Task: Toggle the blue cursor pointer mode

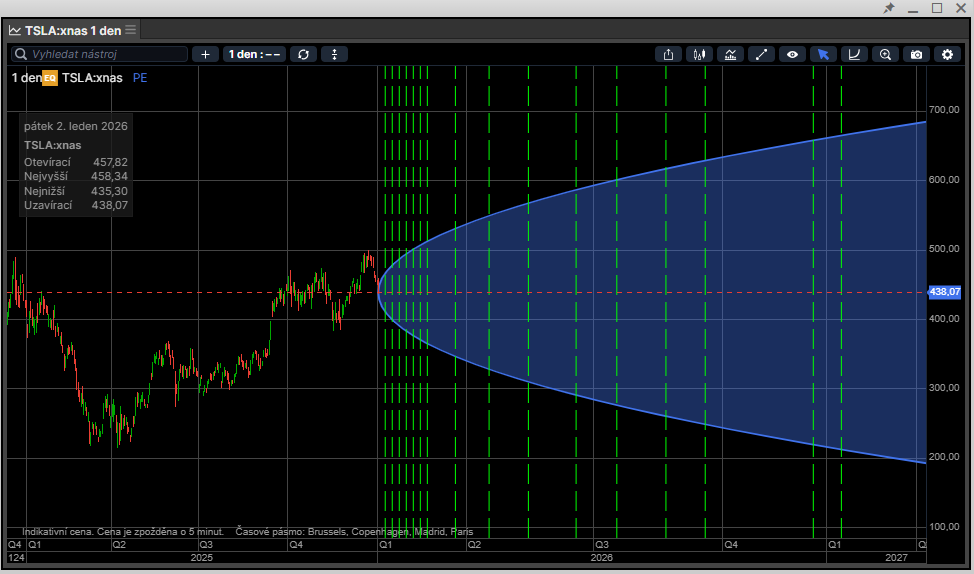Action: tap(823, 54)
